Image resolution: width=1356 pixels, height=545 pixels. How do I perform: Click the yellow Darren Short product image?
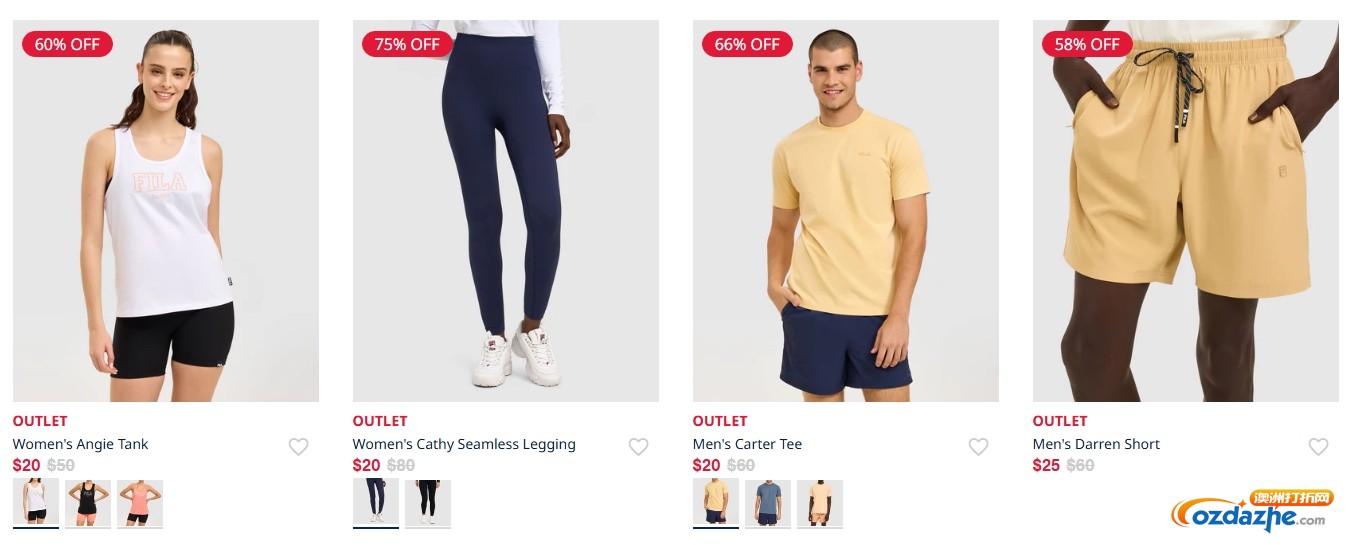pos(1186,211)
